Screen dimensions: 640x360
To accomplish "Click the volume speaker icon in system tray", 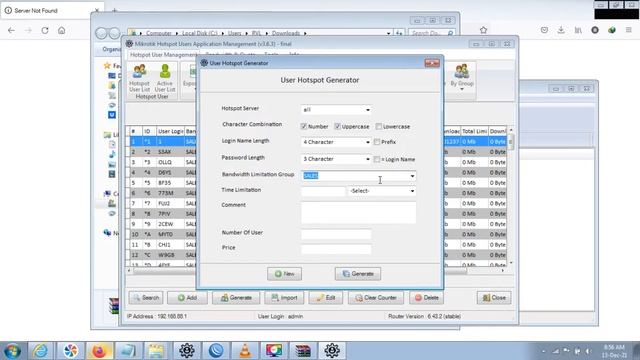I will (x=589, y=351).
